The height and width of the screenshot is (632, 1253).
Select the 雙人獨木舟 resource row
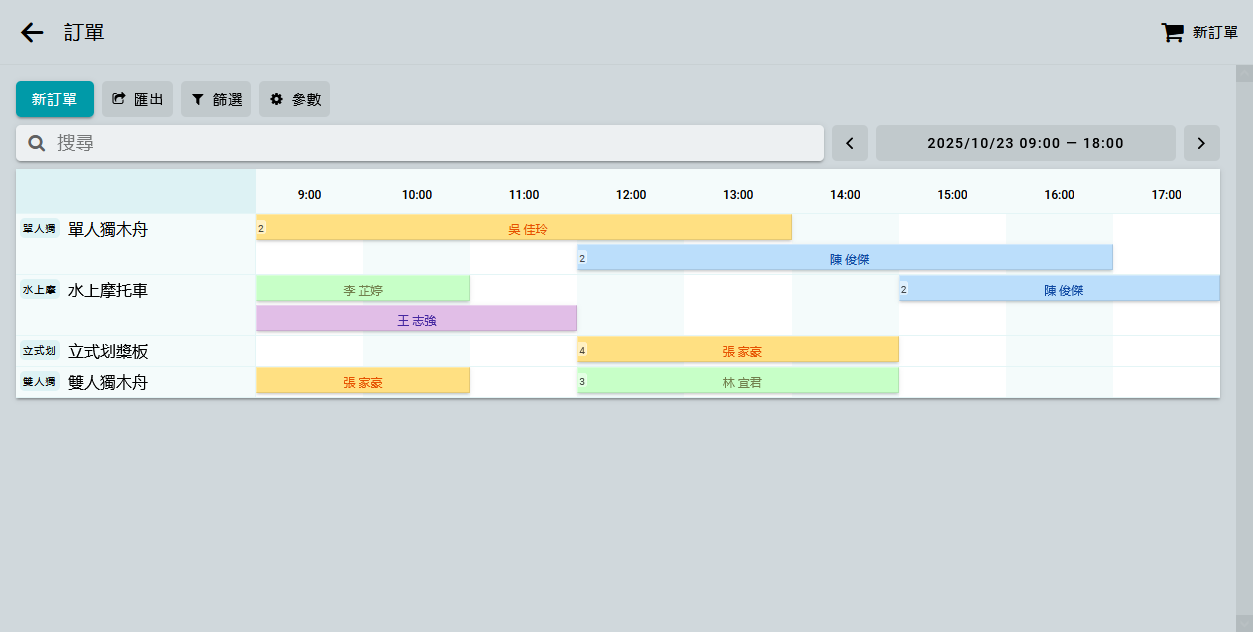(x=108, y=382)
